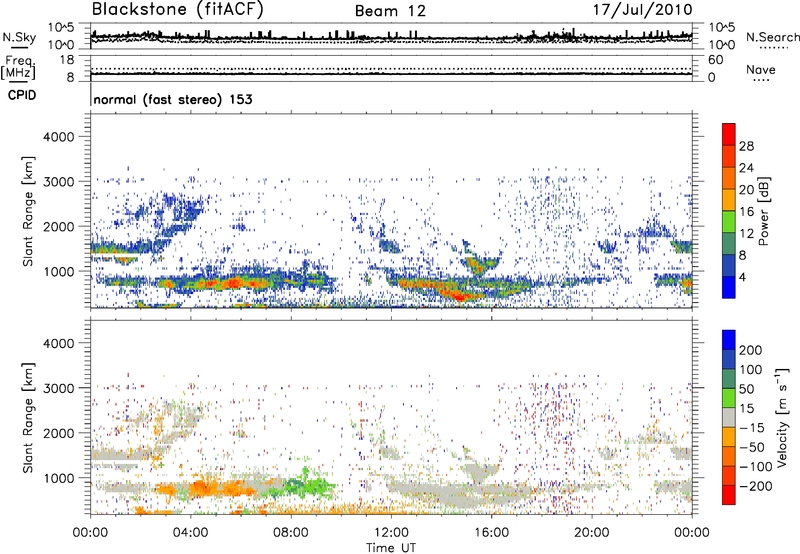Click the '-15' velocity colorbar tick value
800x554 pixels.
click(x=751, y=427)
